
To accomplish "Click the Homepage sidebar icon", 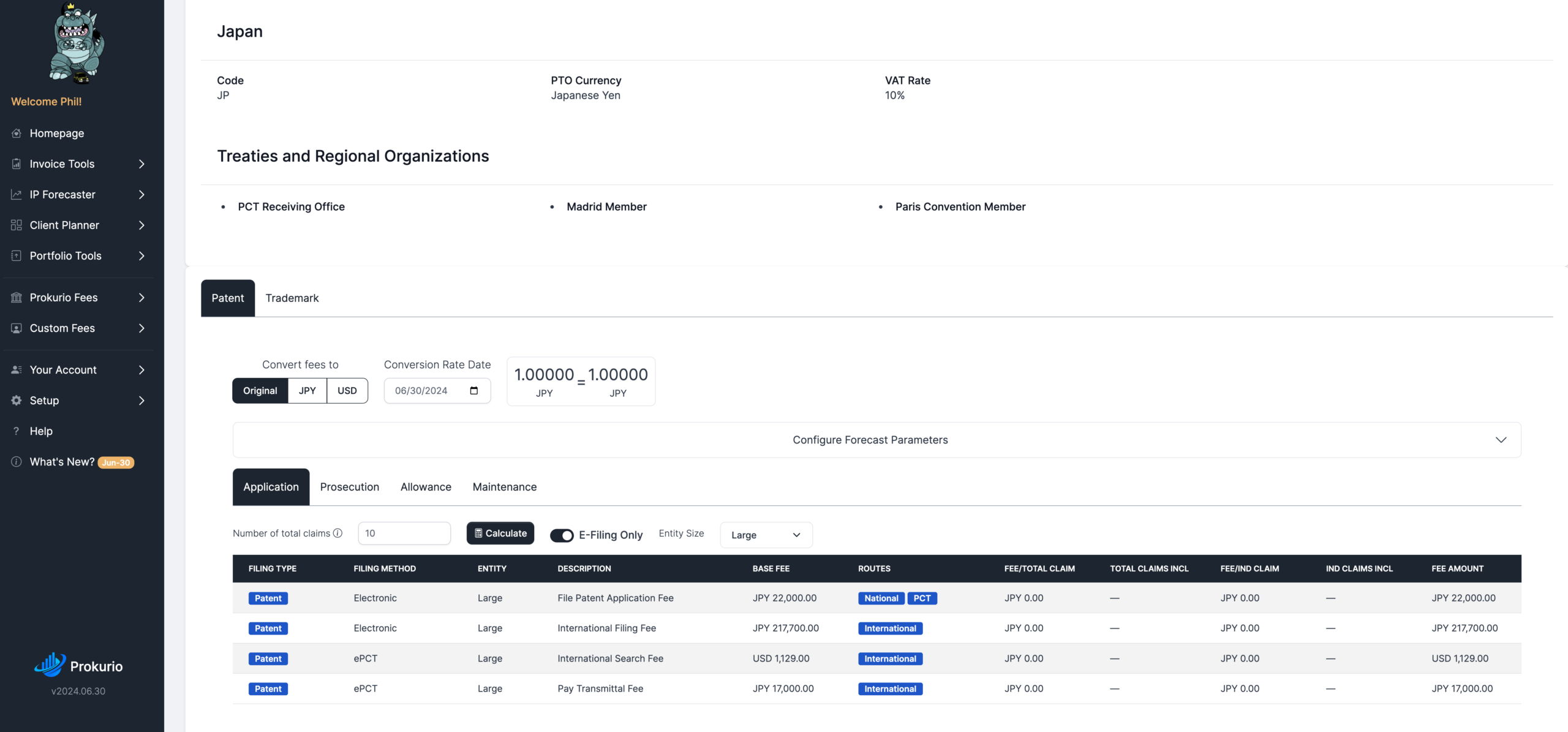I will (17, 133).
